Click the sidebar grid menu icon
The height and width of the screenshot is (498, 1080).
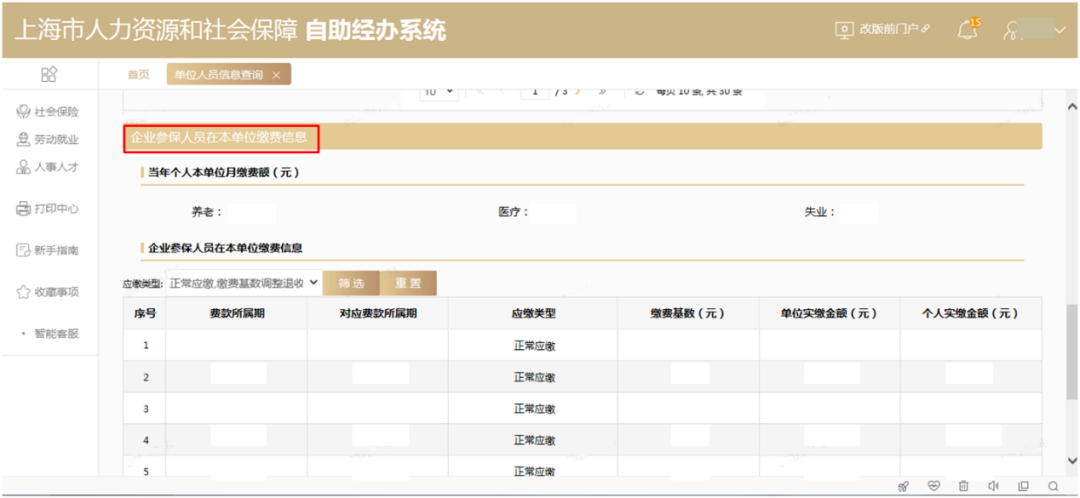(48, 75)
